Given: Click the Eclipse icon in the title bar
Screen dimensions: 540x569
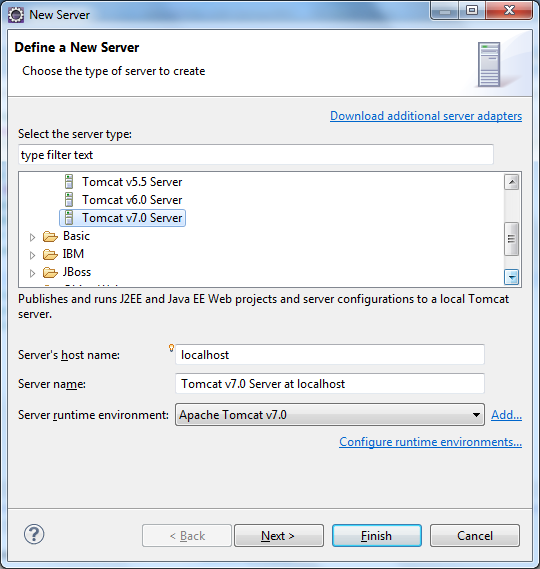Looking at the screenshot, I should 16,15.
